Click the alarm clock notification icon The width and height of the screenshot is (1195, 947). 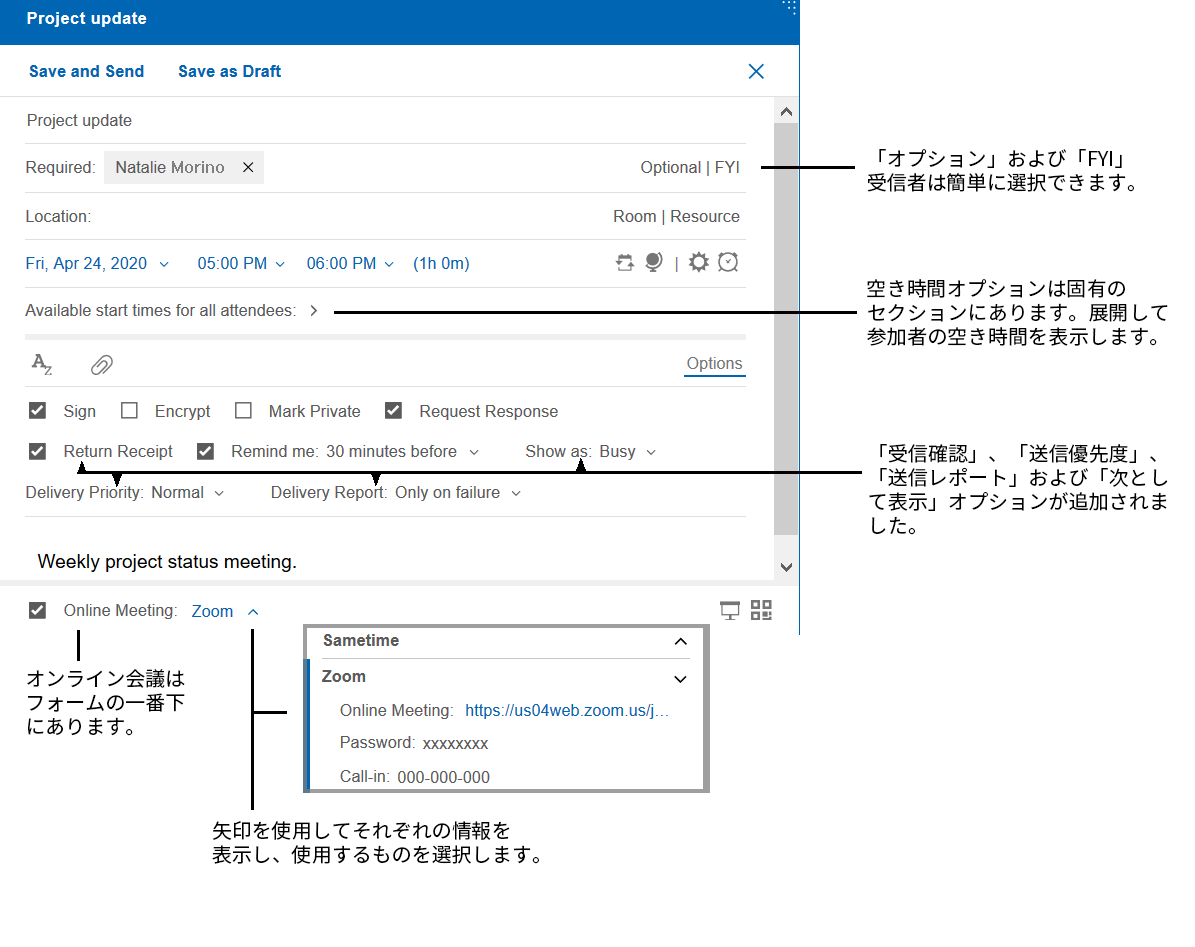728,262
